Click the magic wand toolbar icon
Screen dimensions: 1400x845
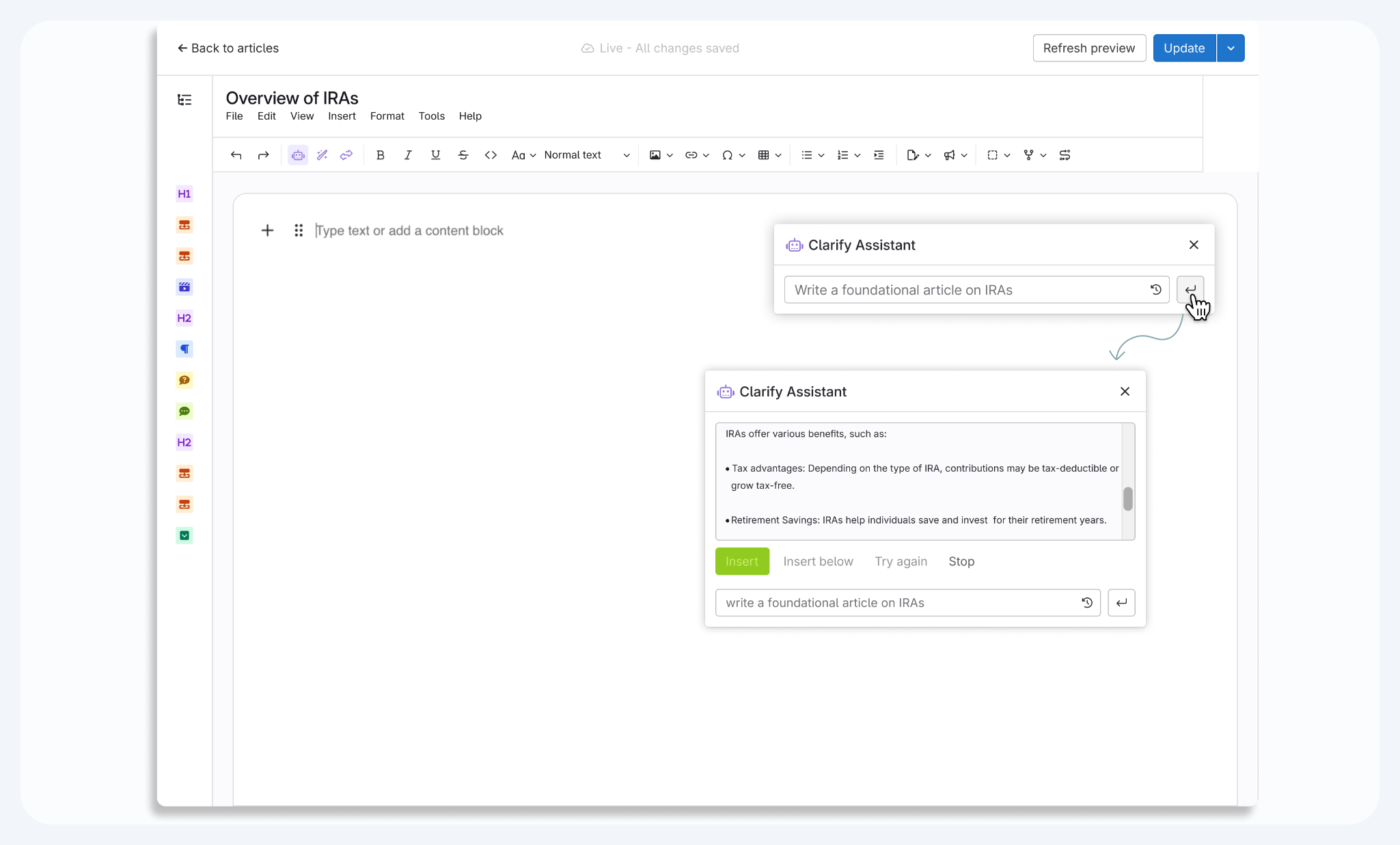pos(322,155)
